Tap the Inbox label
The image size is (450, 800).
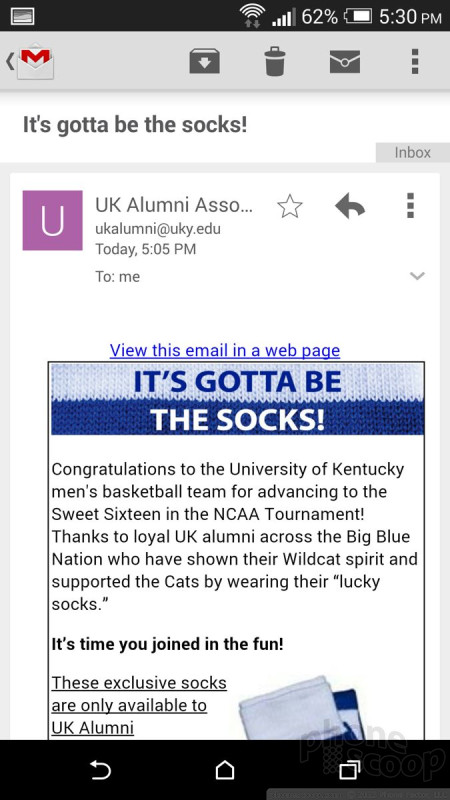click(x=413, y=153)
